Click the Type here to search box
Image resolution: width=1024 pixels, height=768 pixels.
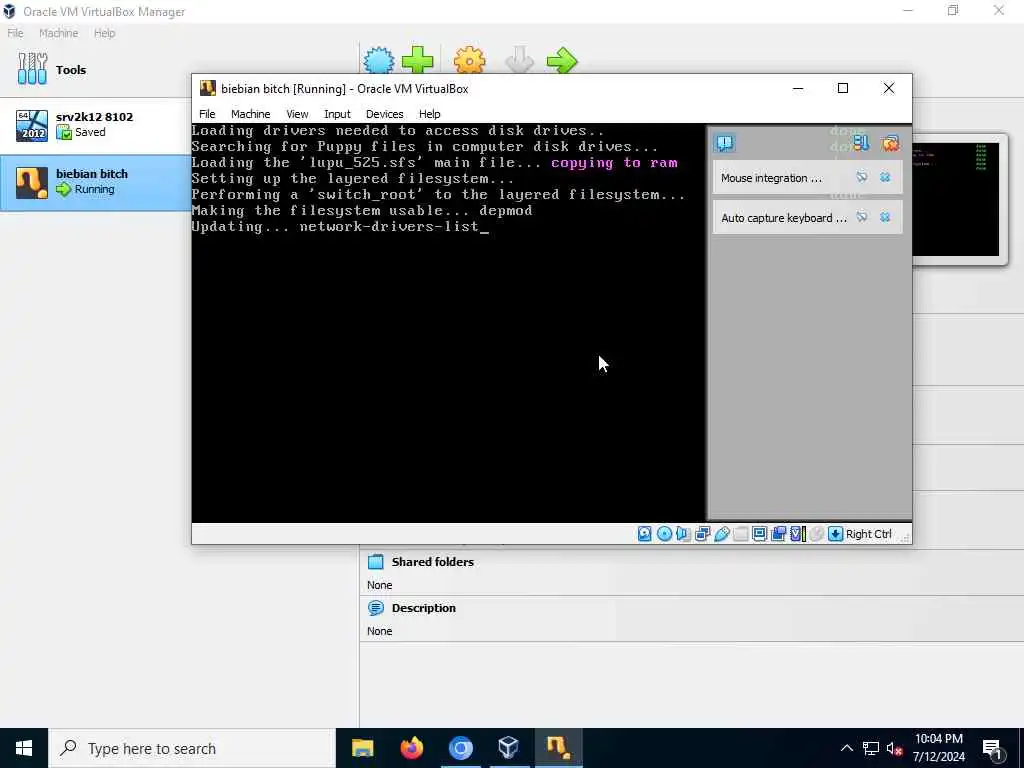tap(192, 748)
